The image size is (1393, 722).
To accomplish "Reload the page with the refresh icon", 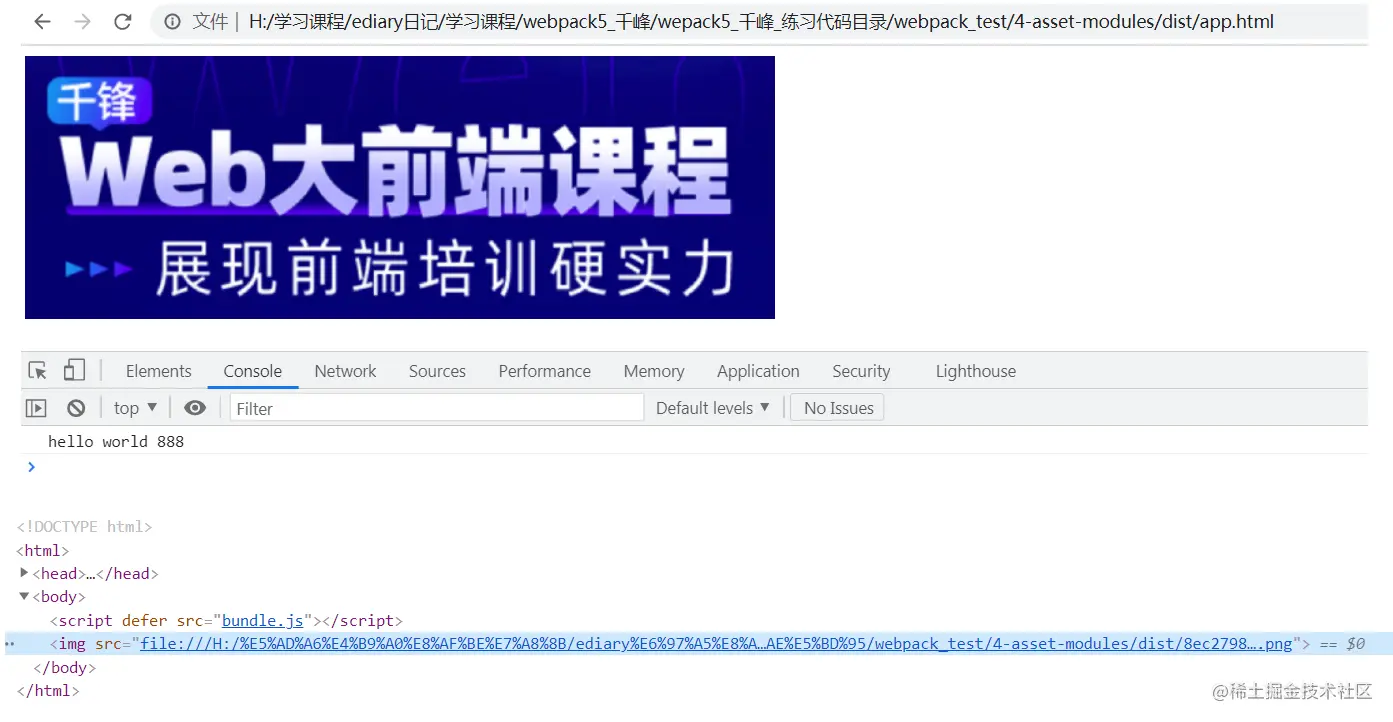I will click(x=122, y=21).
